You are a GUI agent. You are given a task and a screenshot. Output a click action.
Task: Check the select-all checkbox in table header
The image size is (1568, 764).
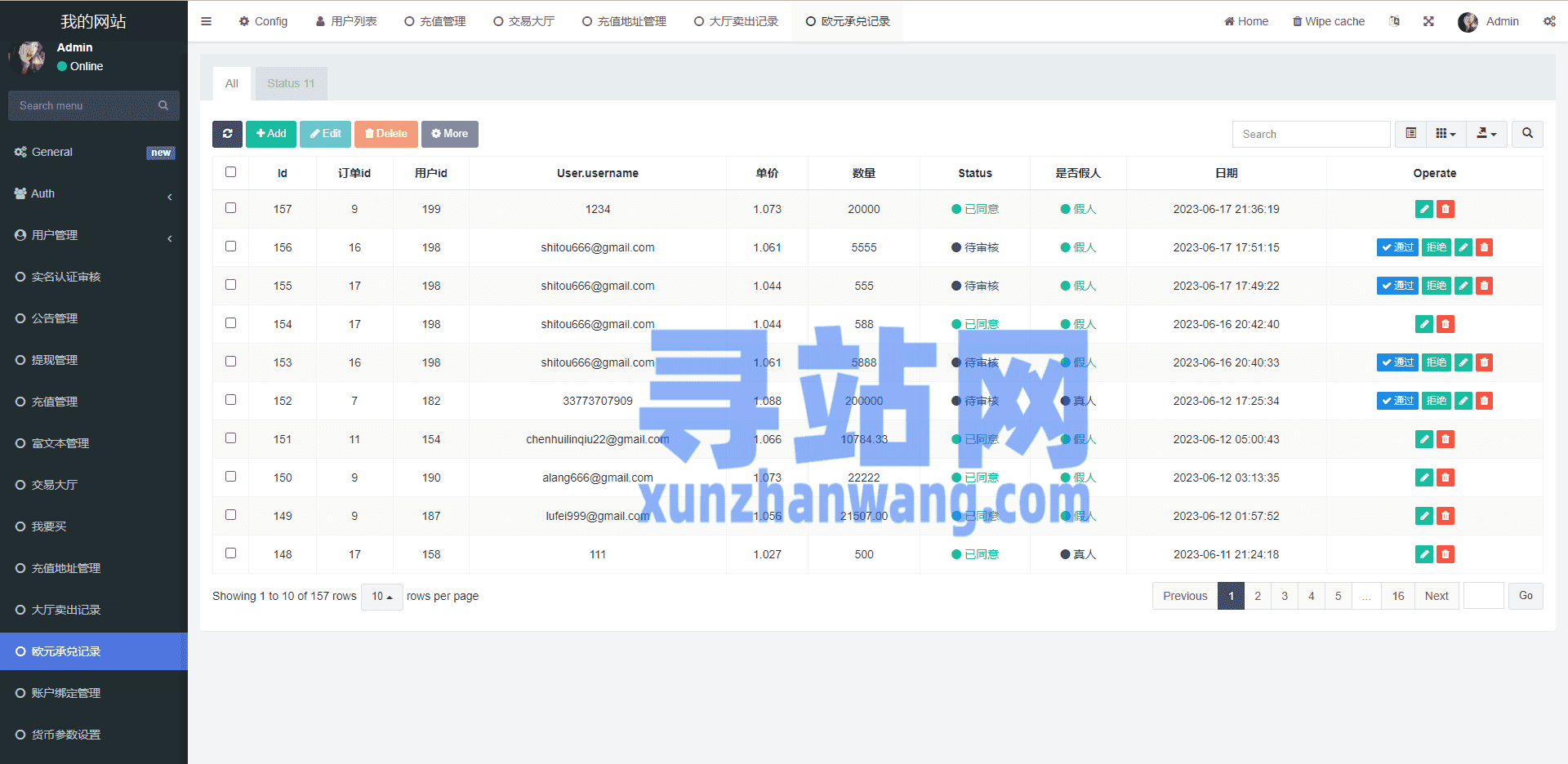tap(230, 172)
